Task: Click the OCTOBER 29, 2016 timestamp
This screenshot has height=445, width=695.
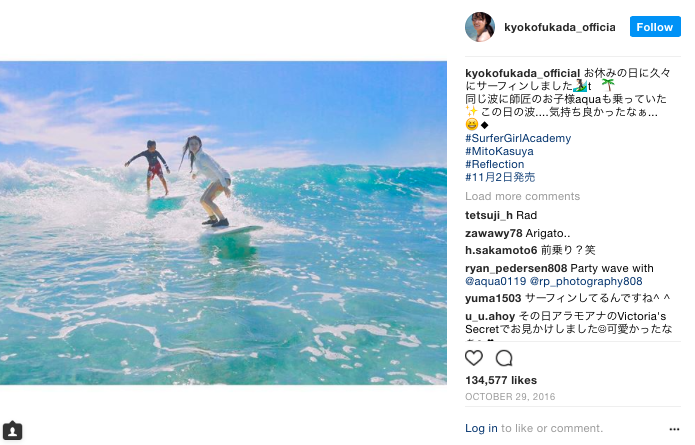Action: [510, 397]
